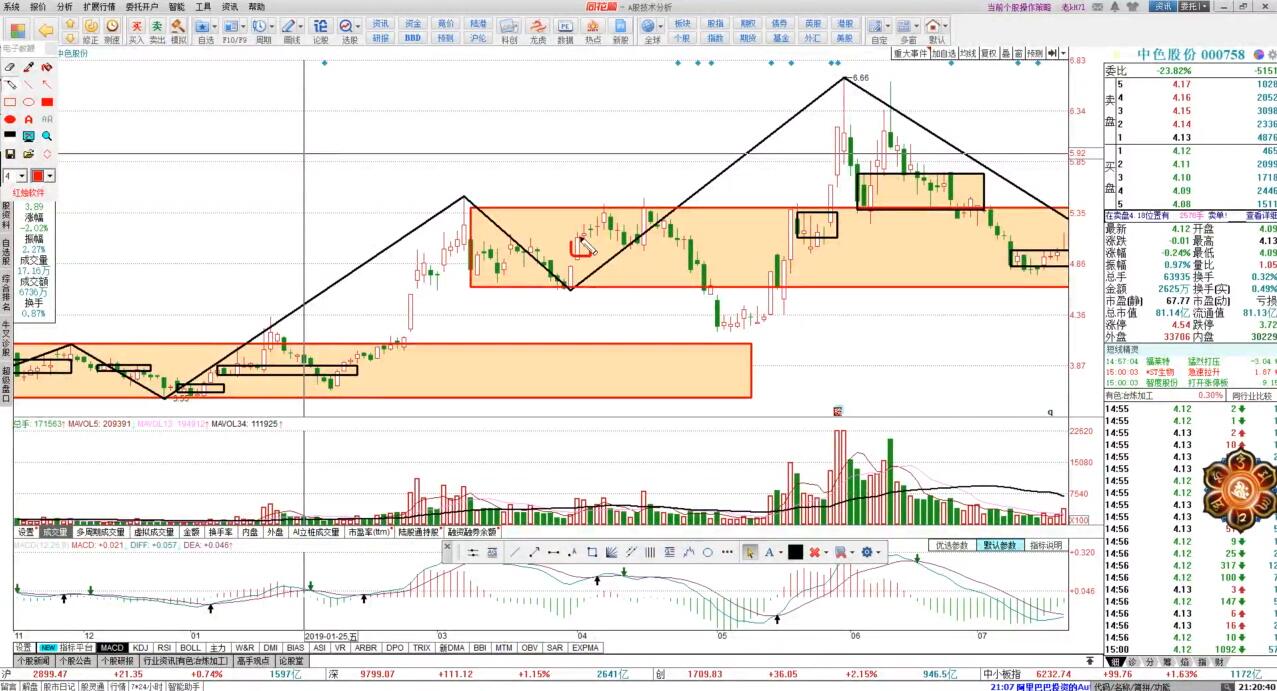The height and width of the screenshot is (691, 1277).
Task: Click the black color swatch in floating toolbar
Action: (795, 552)
